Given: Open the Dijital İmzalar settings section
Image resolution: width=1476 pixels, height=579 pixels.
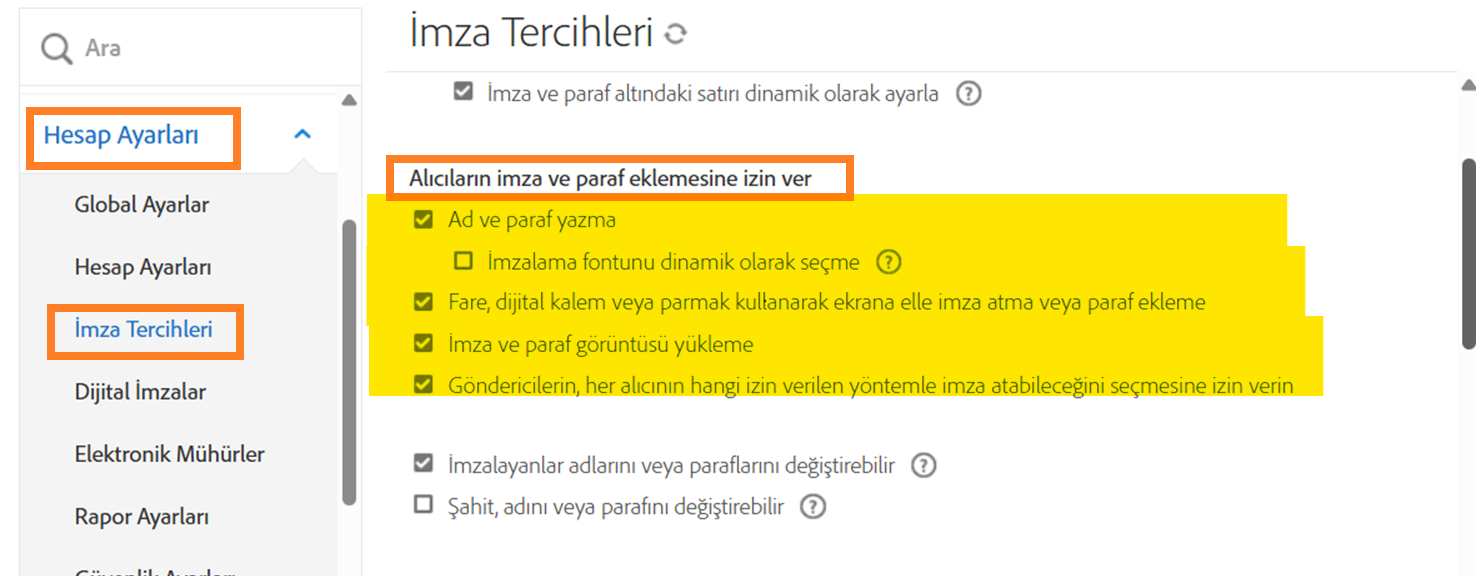Looking at the screenshot, I should (138, 393).
